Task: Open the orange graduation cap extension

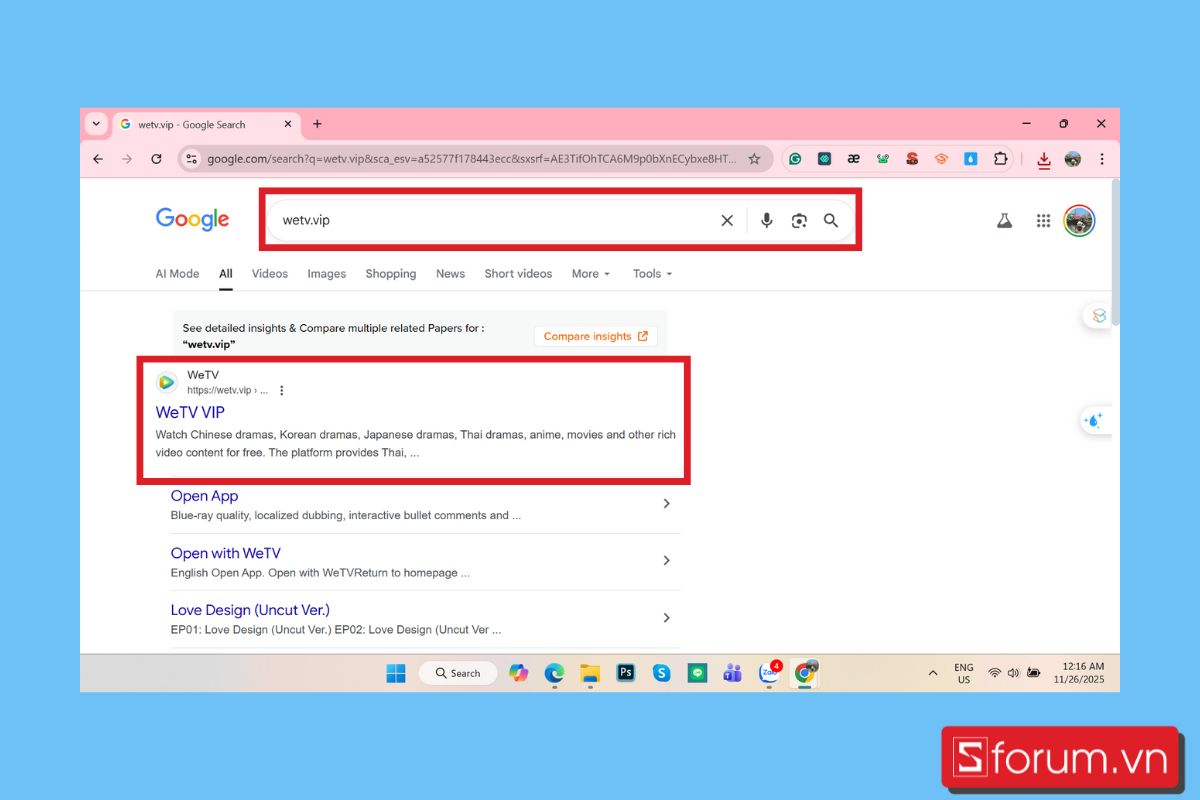Action: tap(941, 159)
